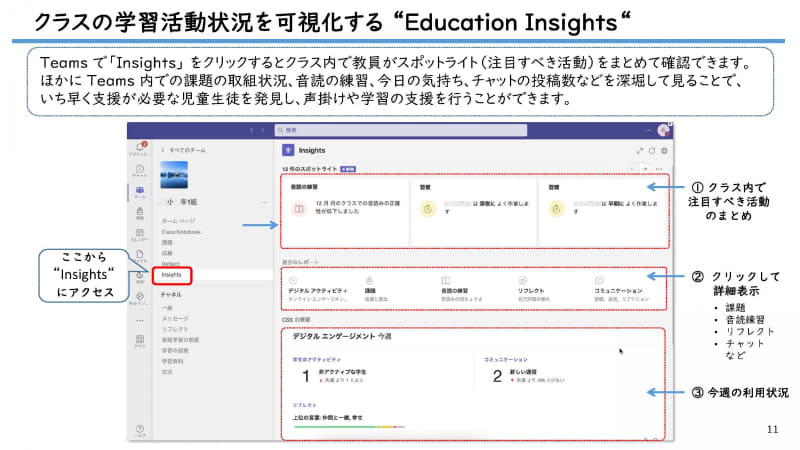This screenshot has width=800, height=450.
Task: Click the class team lake thumbnail image
Action: (x=174, y=174)
